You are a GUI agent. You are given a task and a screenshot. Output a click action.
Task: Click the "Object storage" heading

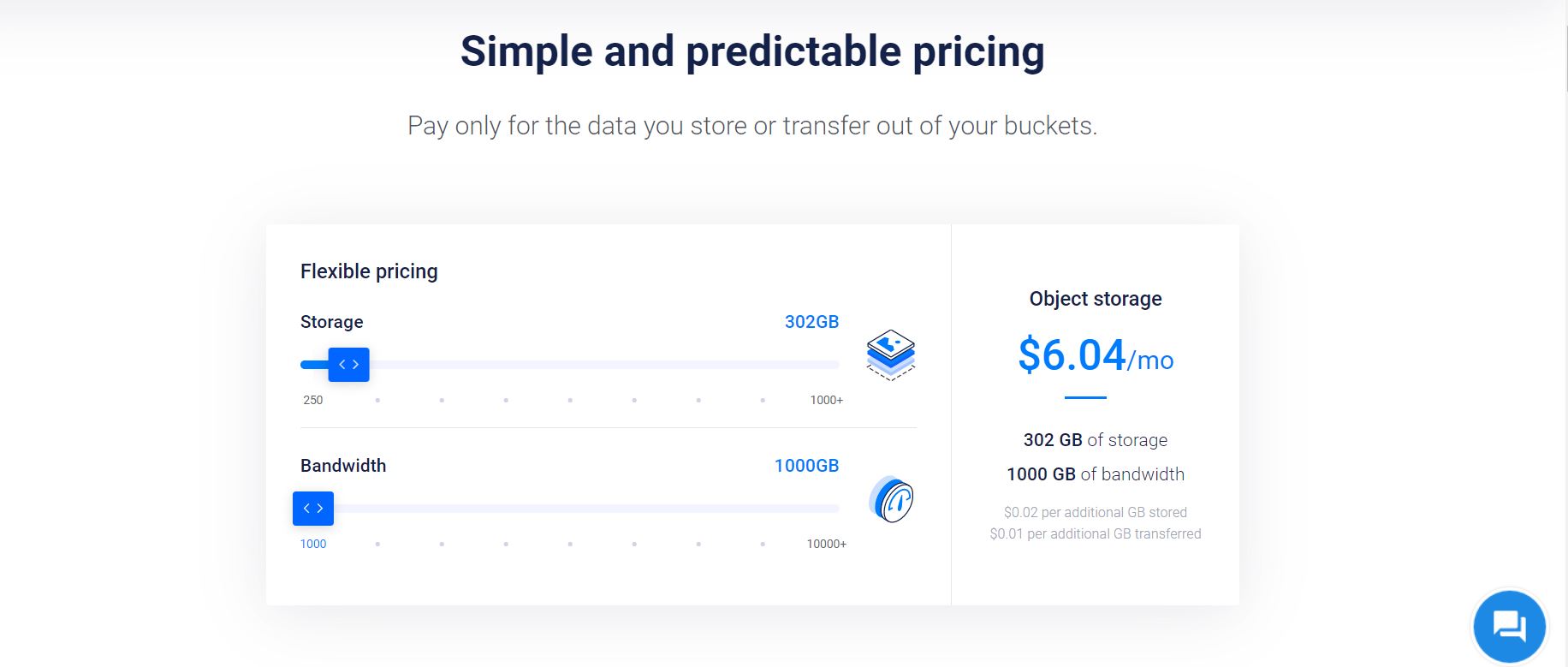pos(1095,299)
